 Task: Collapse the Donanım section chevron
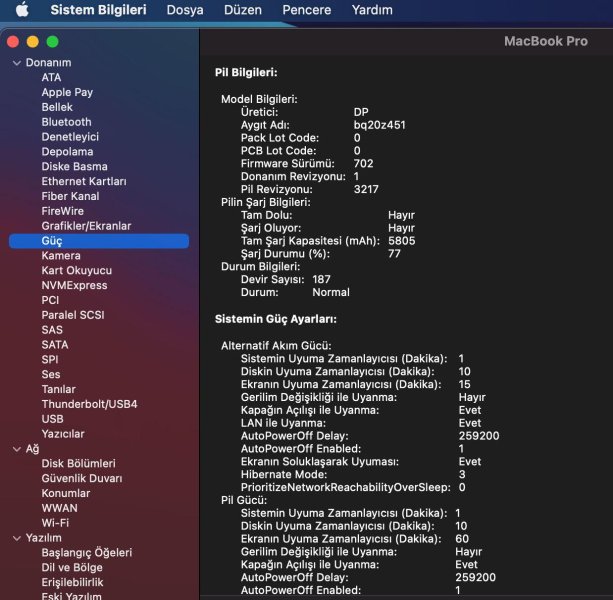[x=16, y=63]
